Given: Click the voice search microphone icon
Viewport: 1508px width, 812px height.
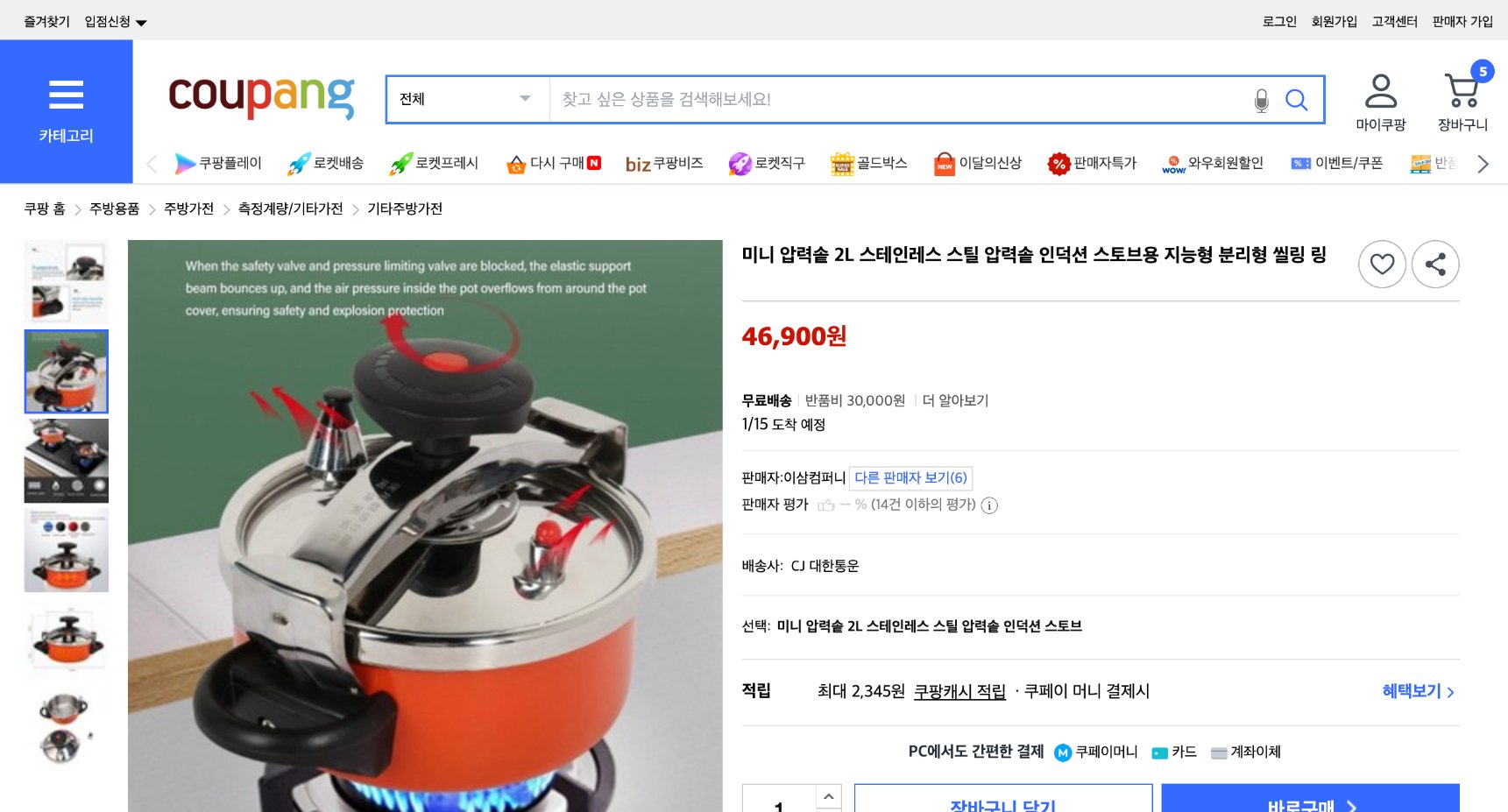Looking at the screenshot, I should (x=1262, y=99).
